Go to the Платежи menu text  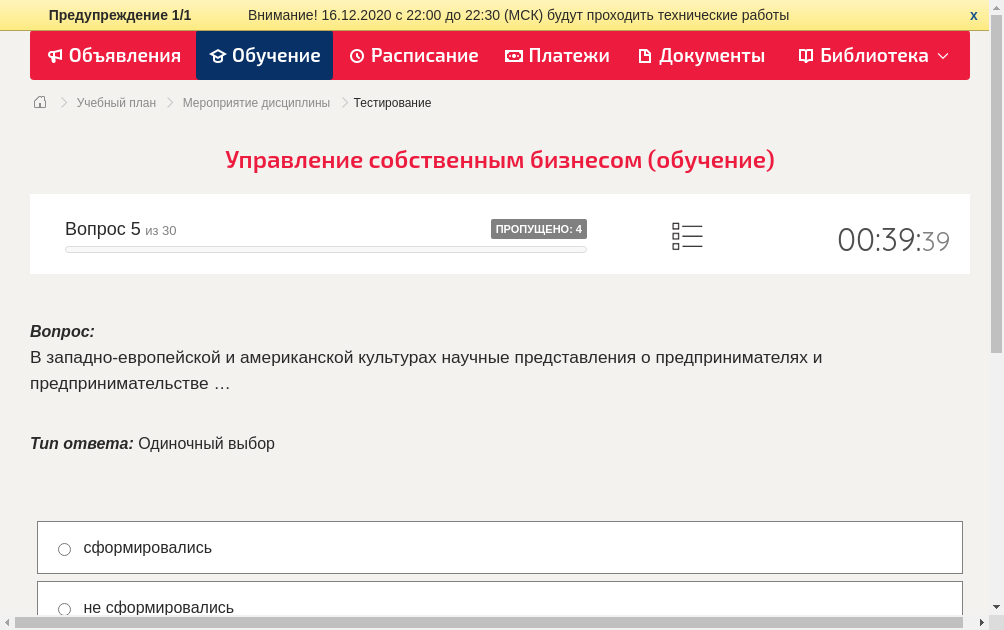tap(569, 56)
